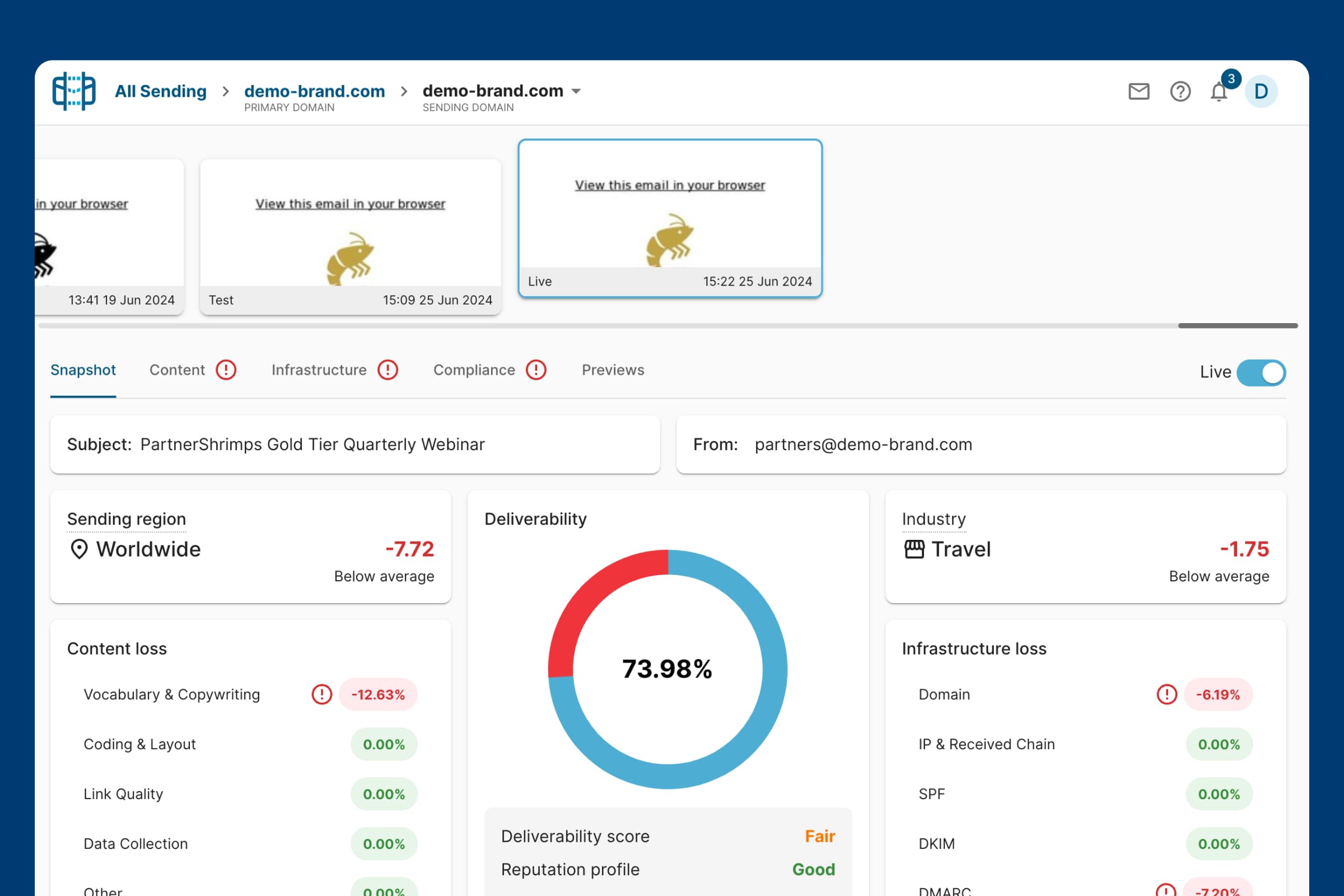
Task: Expand the sending domain dropdown arrow
Action: coord(577,91)
